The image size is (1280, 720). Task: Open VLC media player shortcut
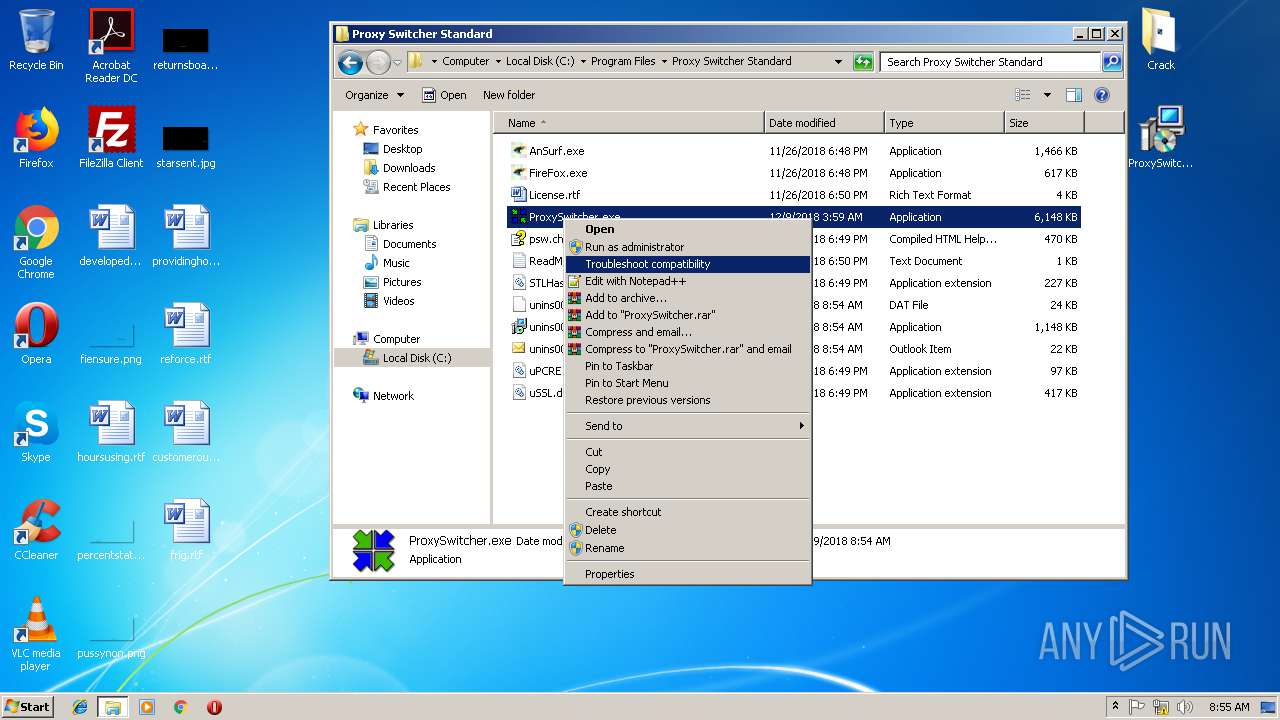point(36,634)
